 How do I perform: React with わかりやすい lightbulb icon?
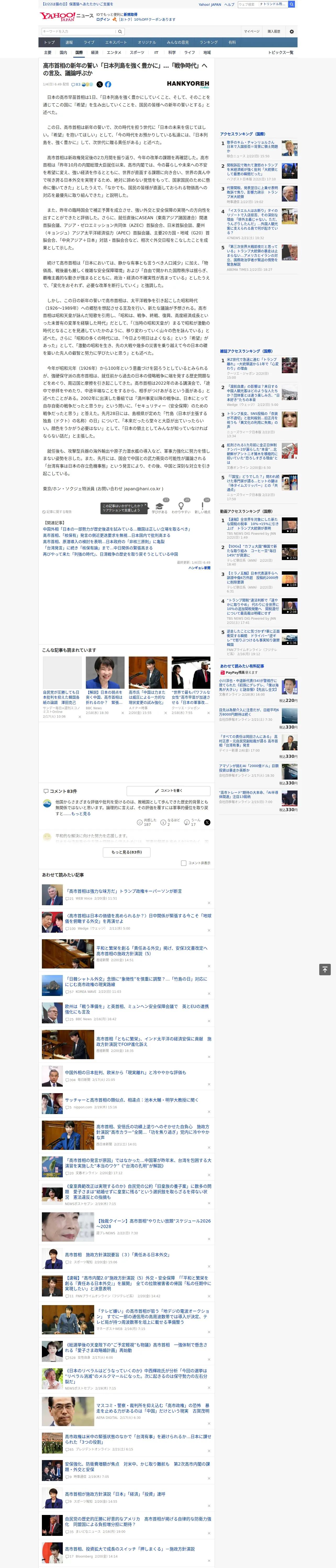pos(181,506)
